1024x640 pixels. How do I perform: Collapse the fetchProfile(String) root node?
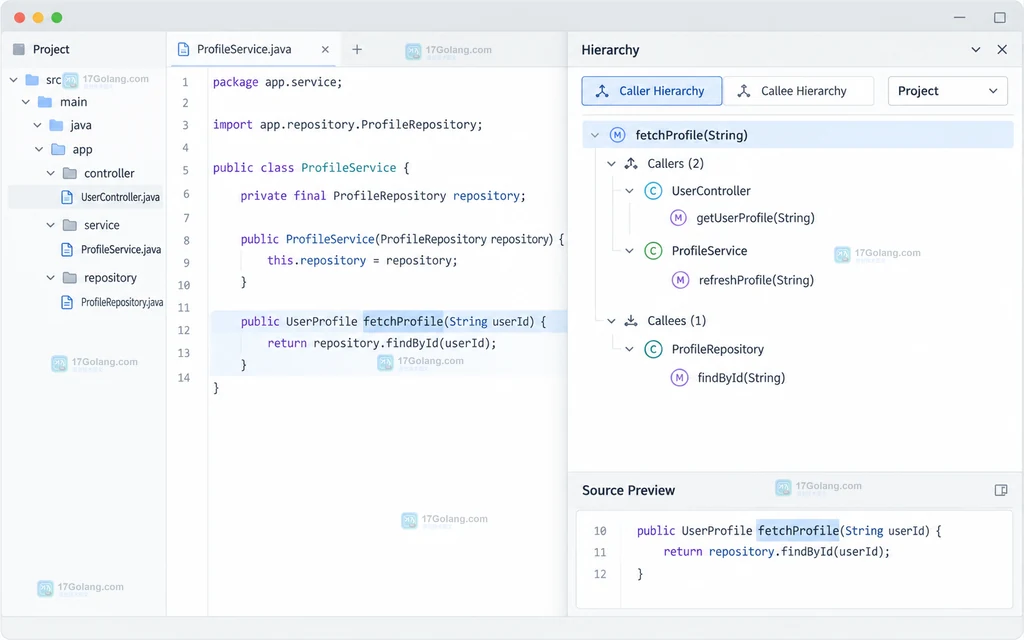pyautogui.click(x=595, y=135)
